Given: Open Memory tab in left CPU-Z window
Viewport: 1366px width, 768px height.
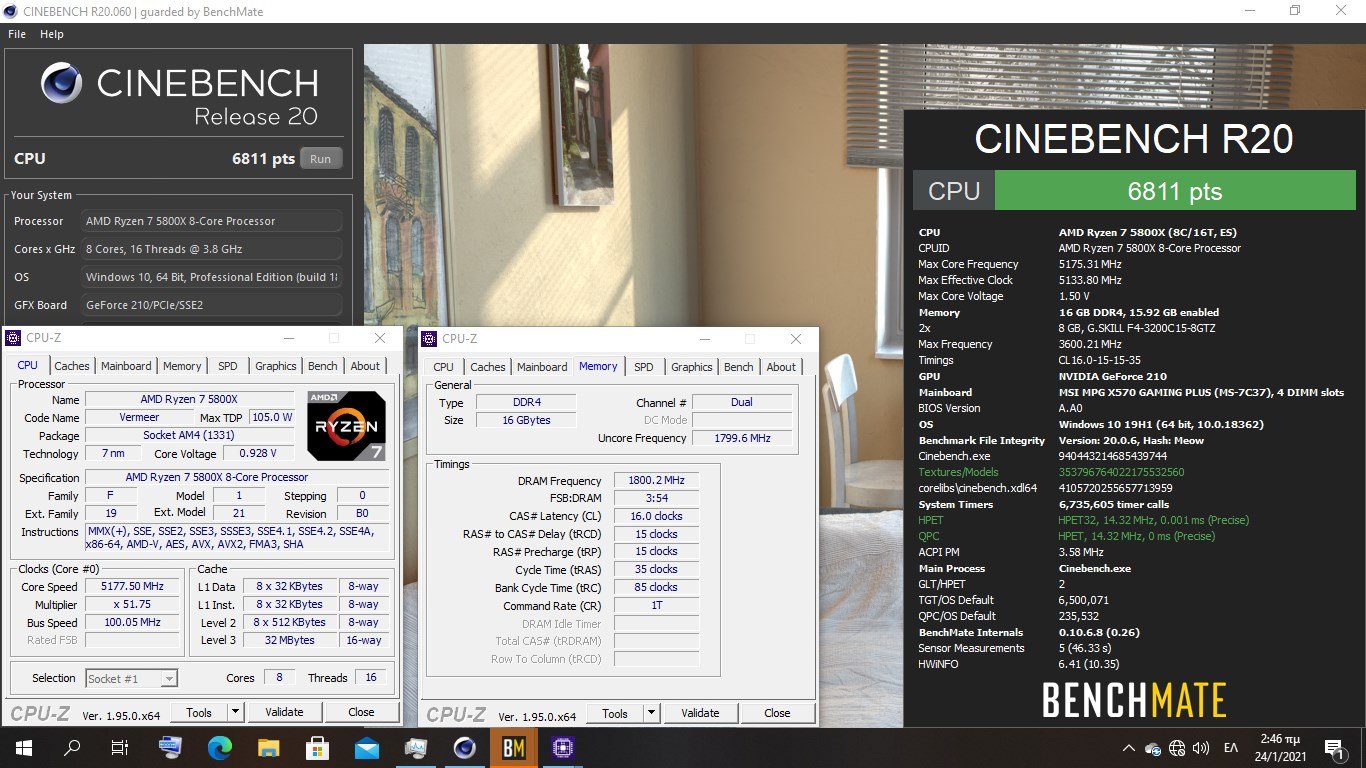Looking at the screenshot, I should click(182, 366).
